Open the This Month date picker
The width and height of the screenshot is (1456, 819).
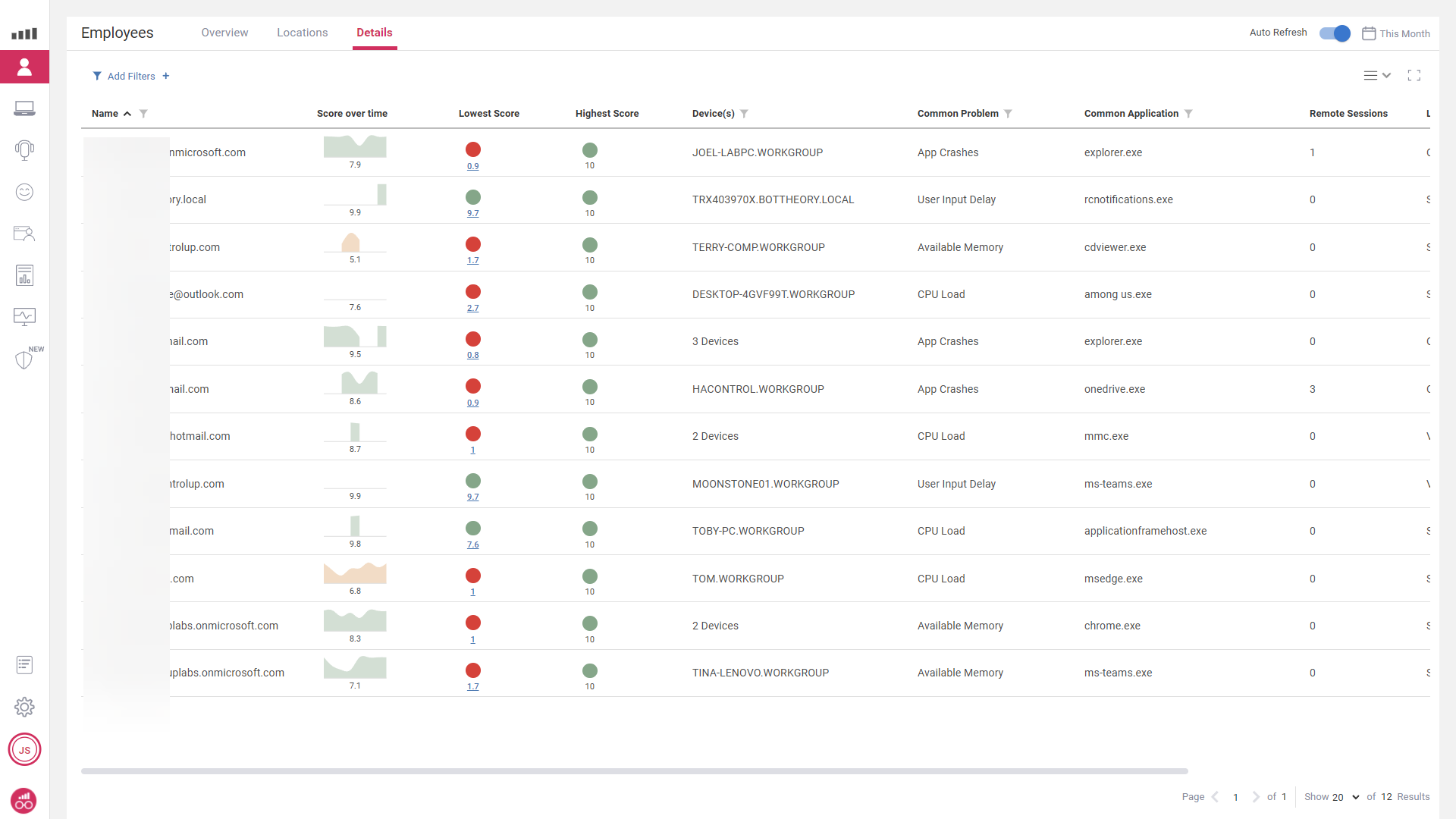point(1395,33)
